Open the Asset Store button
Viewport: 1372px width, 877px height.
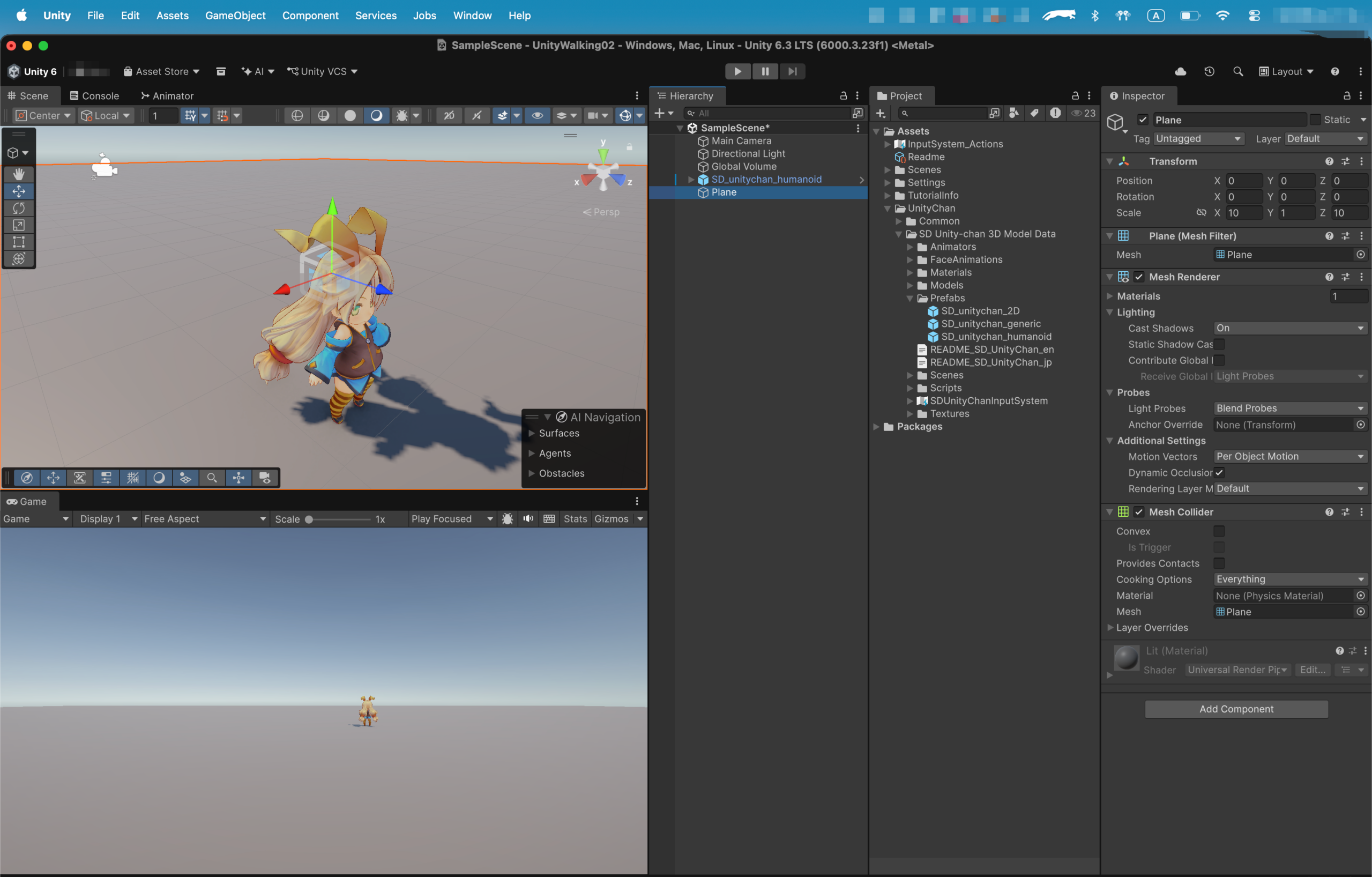162,71
